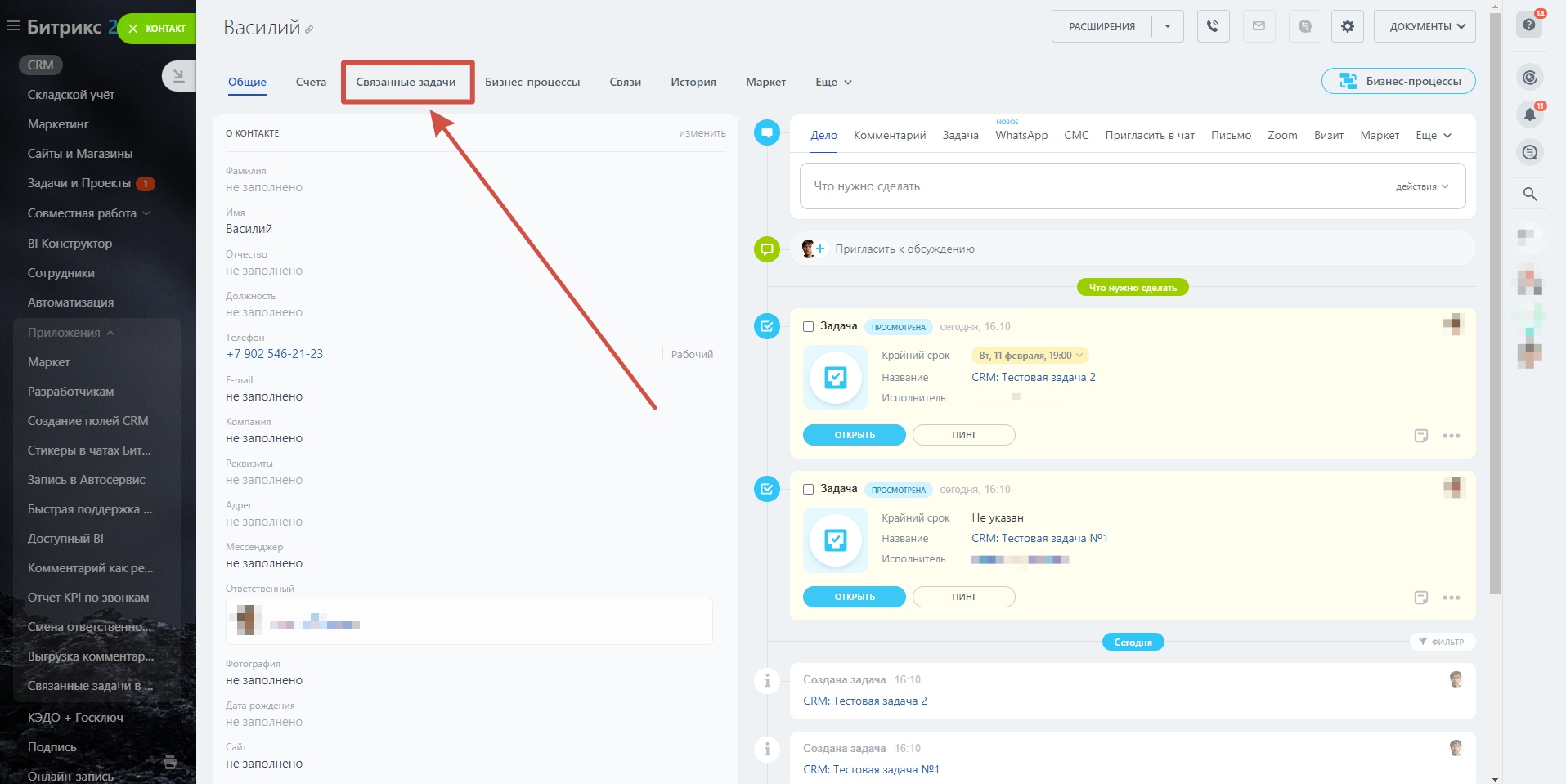Viewport: 1566px width, 784px height.
Task: Switch to the Общие tab
Action: pyautogui.click(x=247, y=82)
